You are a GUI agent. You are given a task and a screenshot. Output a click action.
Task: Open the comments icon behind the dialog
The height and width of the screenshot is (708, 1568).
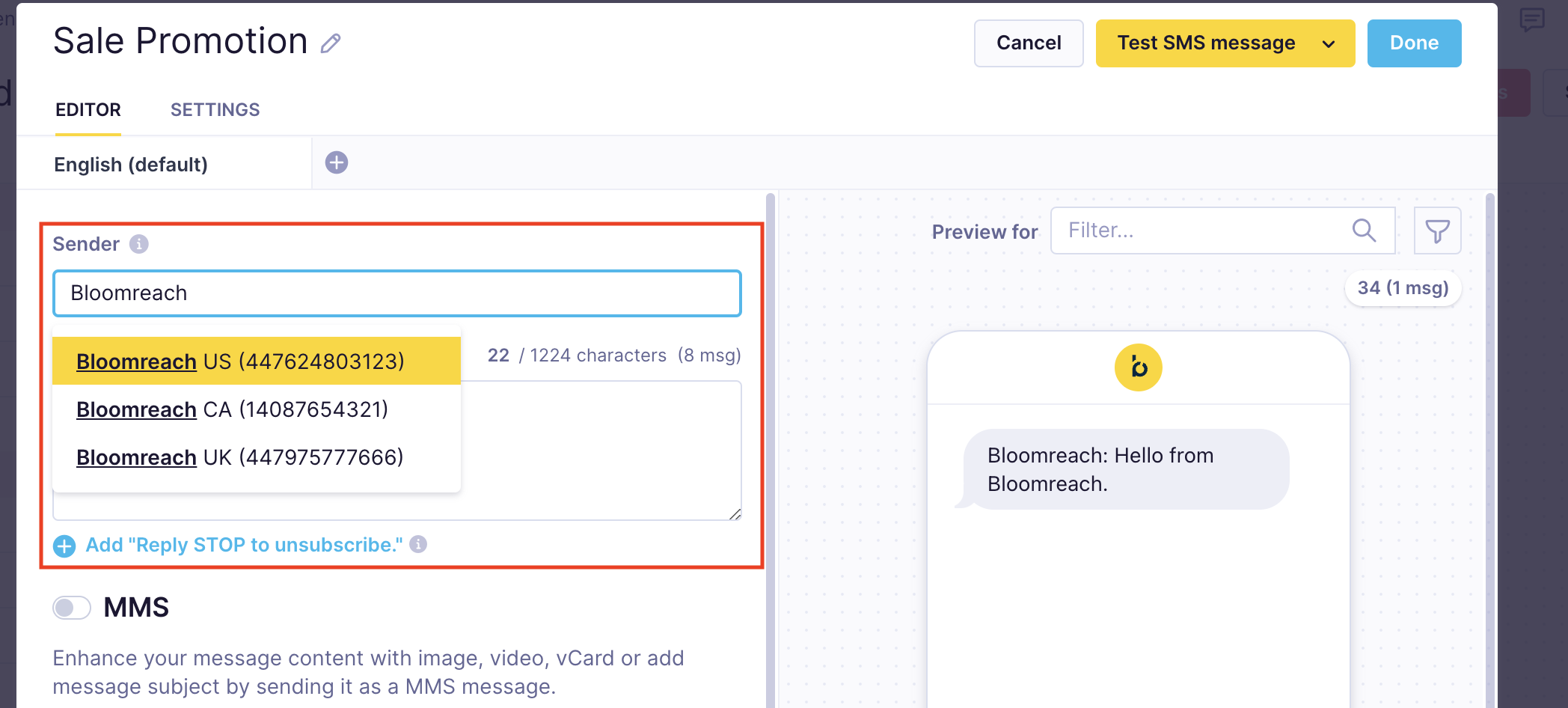point(1532,19)
